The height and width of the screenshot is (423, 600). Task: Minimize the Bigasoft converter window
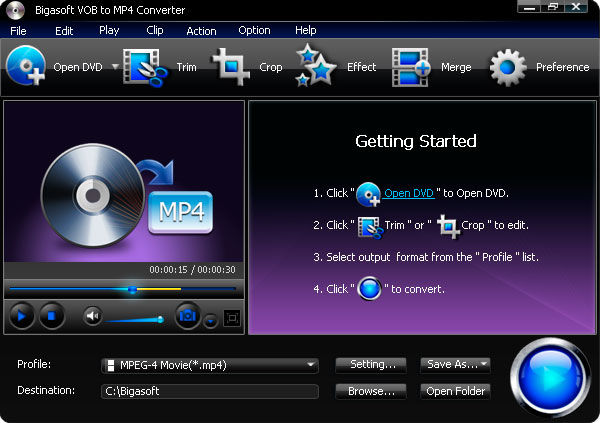[x=529, y=7]
